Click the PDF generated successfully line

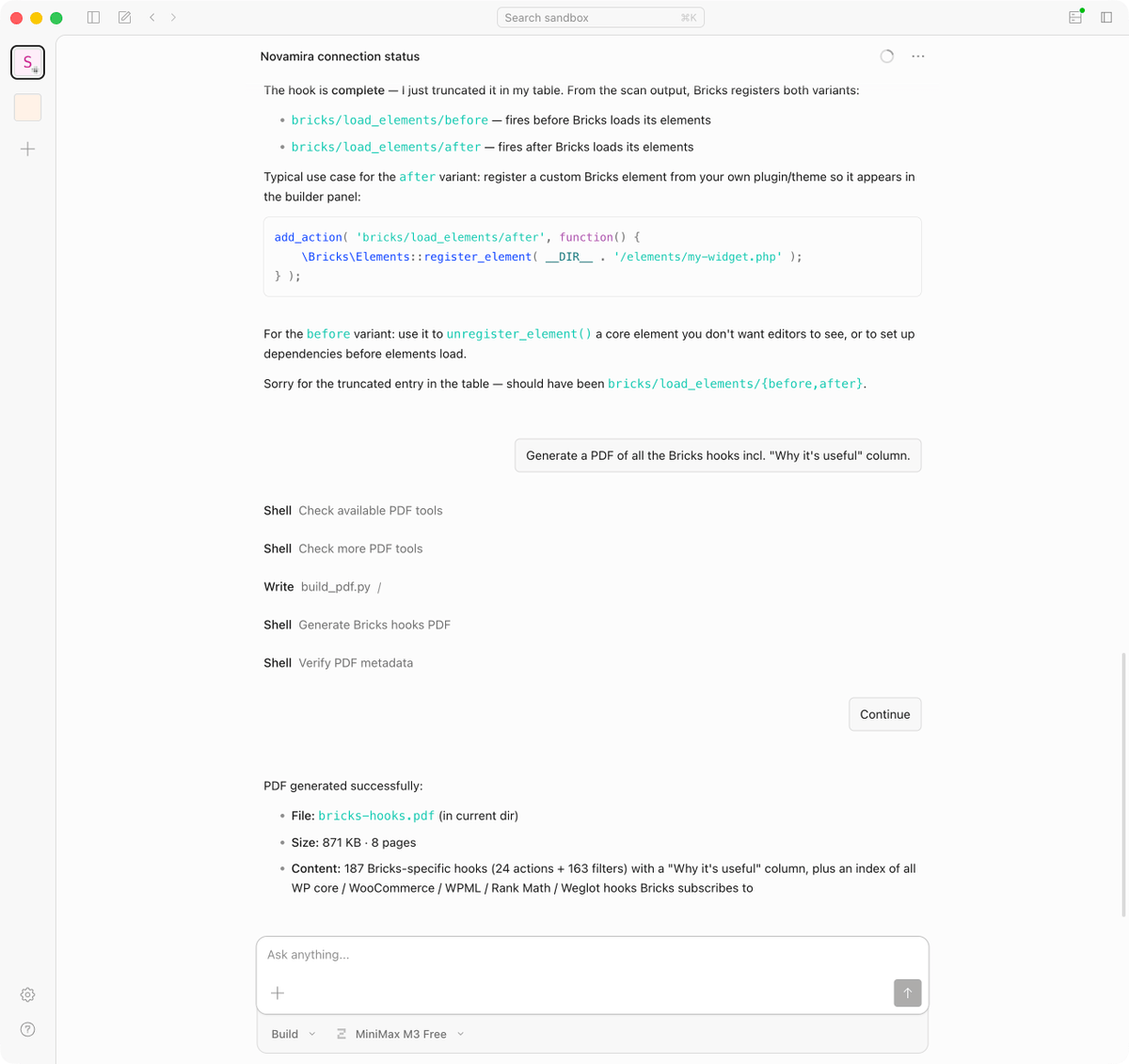tap(343, 786)
